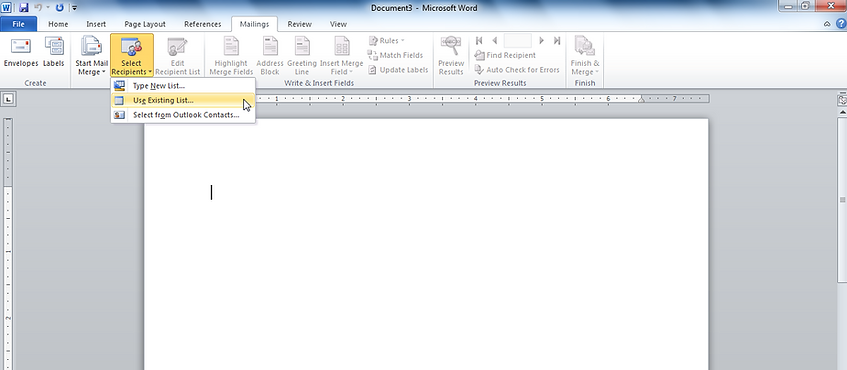Open Finish & Merge dropdown

click(585, 56)
